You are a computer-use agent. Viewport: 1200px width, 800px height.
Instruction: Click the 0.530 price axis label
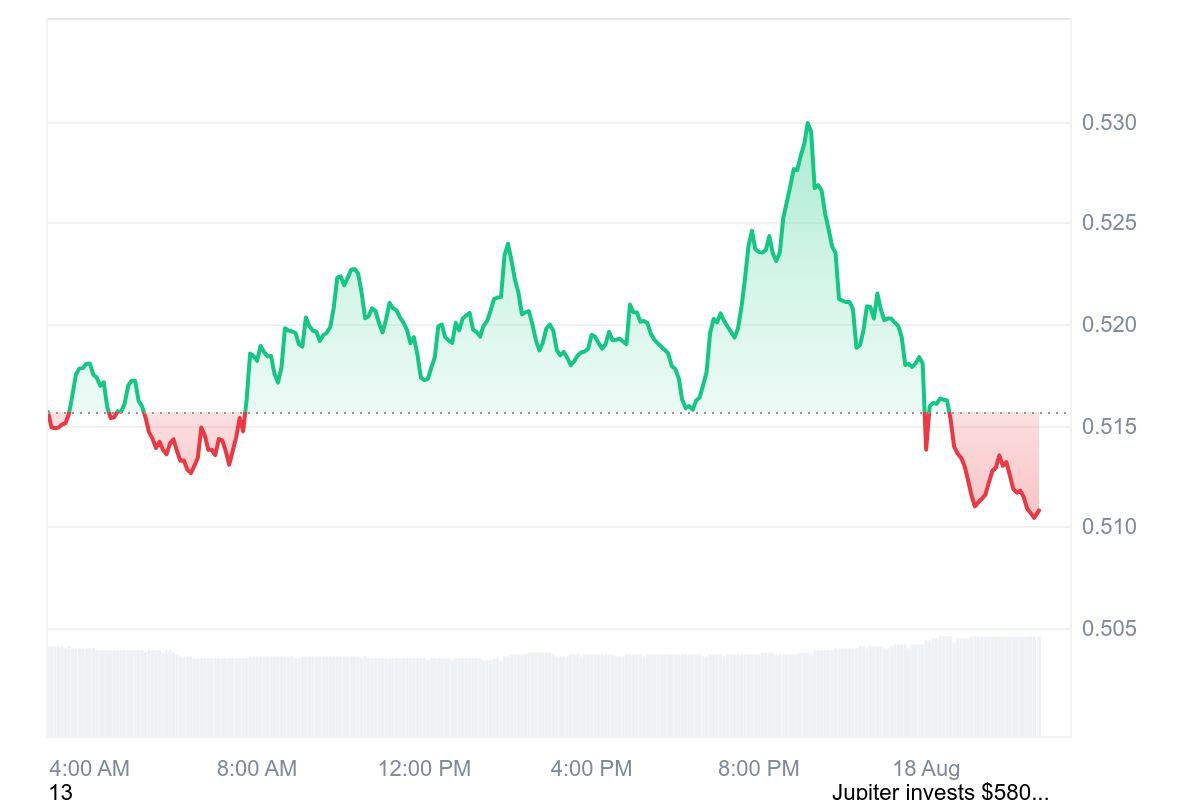(1109, 123)
